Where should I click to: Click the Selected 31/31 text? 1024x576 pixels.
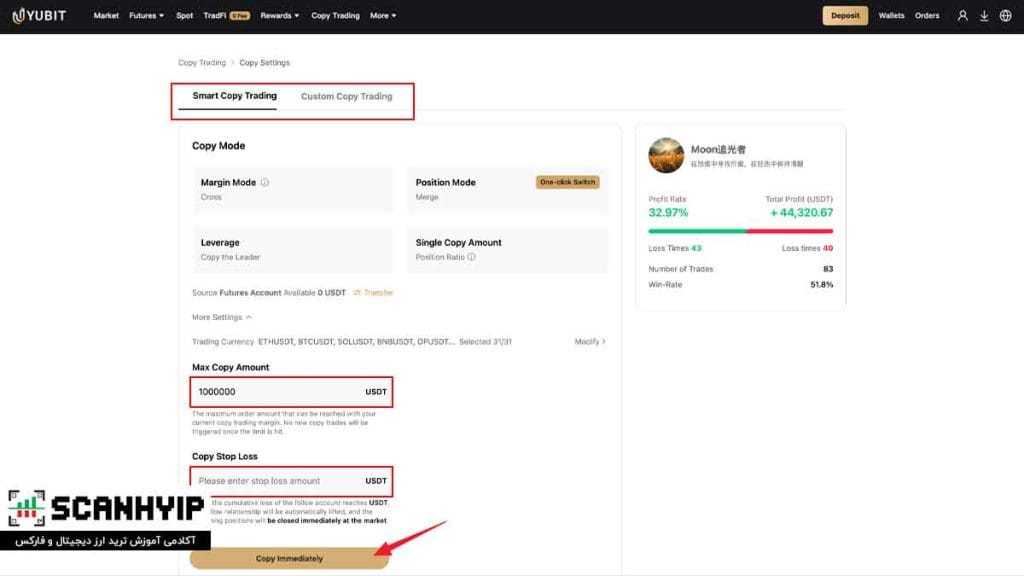coord(485,342)
